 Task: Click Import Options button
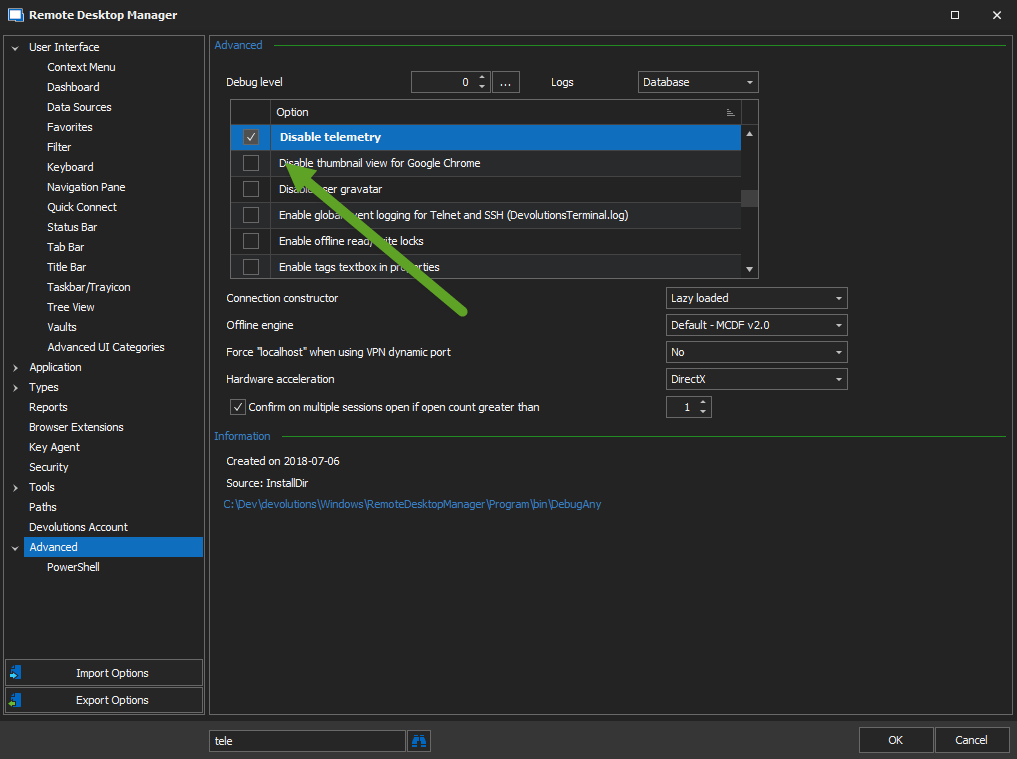(104, 673)
